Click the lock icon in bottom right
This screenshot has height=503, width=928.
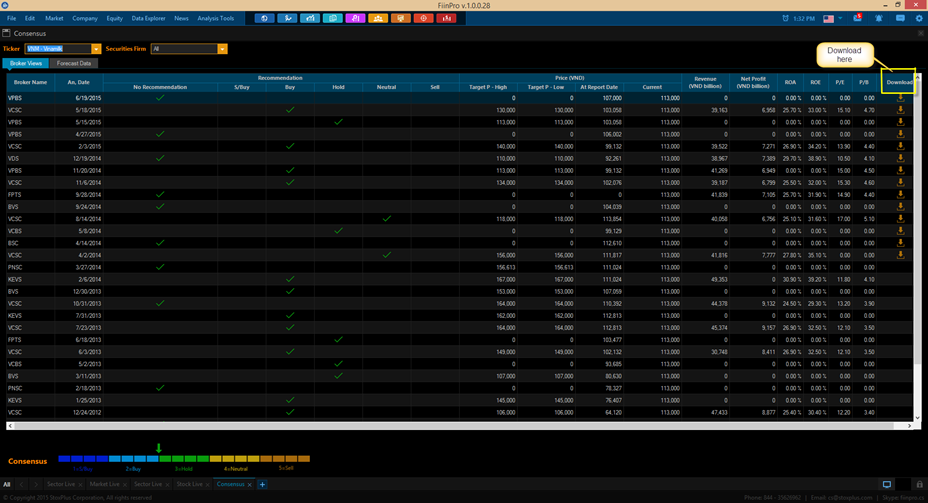[x=919, y=484]
